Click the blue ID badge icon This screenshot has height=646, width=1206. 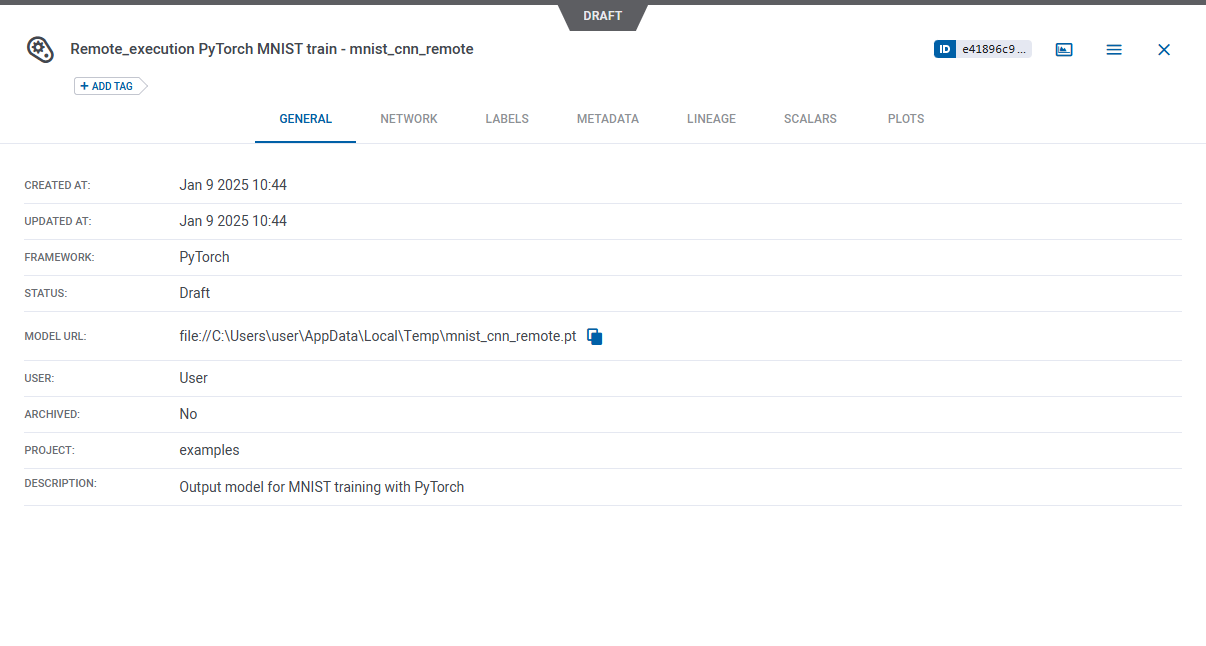click(x=945, y=49)
